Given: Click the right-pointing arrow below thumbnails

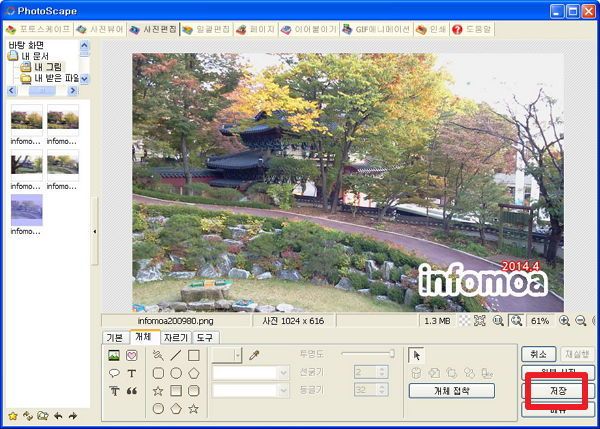Looking at the screenshot, I should tap(73, 416).
